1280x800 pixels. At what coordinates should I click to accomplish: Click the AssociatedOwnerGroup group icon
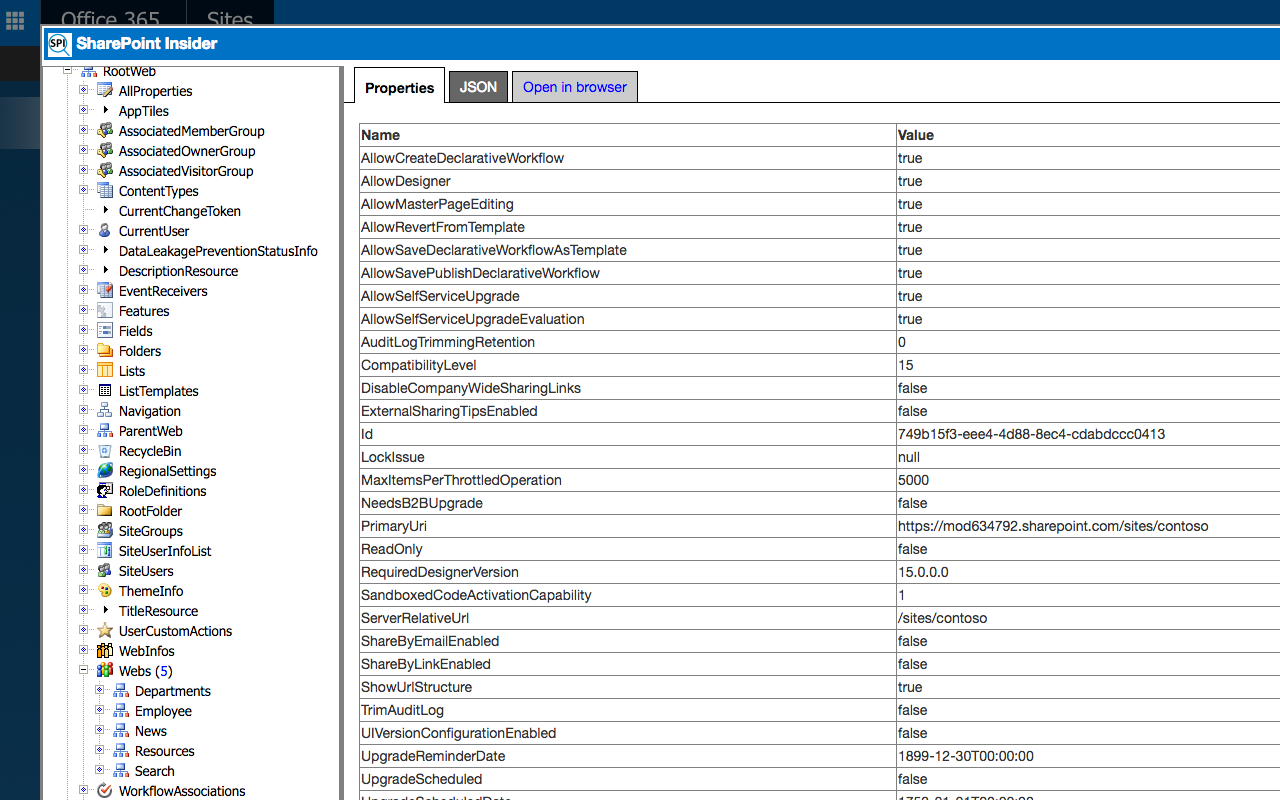click(x=105, y=151)
